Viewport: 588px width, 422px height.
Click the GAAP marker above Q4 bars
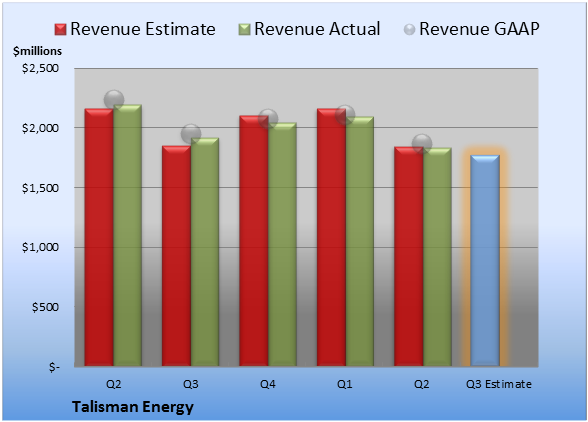[x=268, y=119]
